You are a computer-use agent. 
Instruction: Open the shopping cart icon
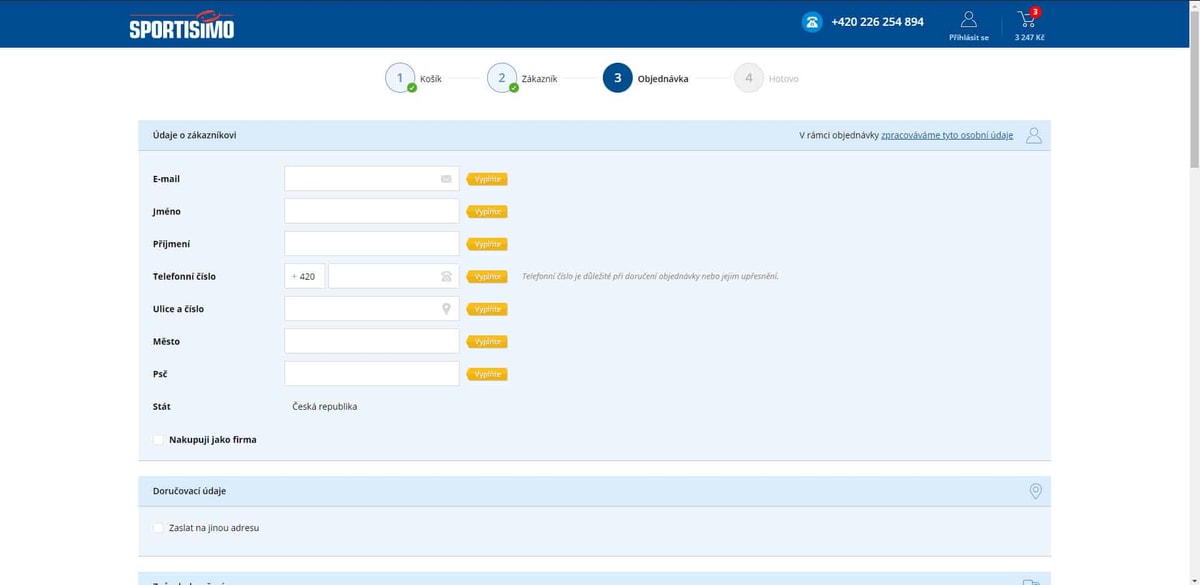[x=1027, y=19]
